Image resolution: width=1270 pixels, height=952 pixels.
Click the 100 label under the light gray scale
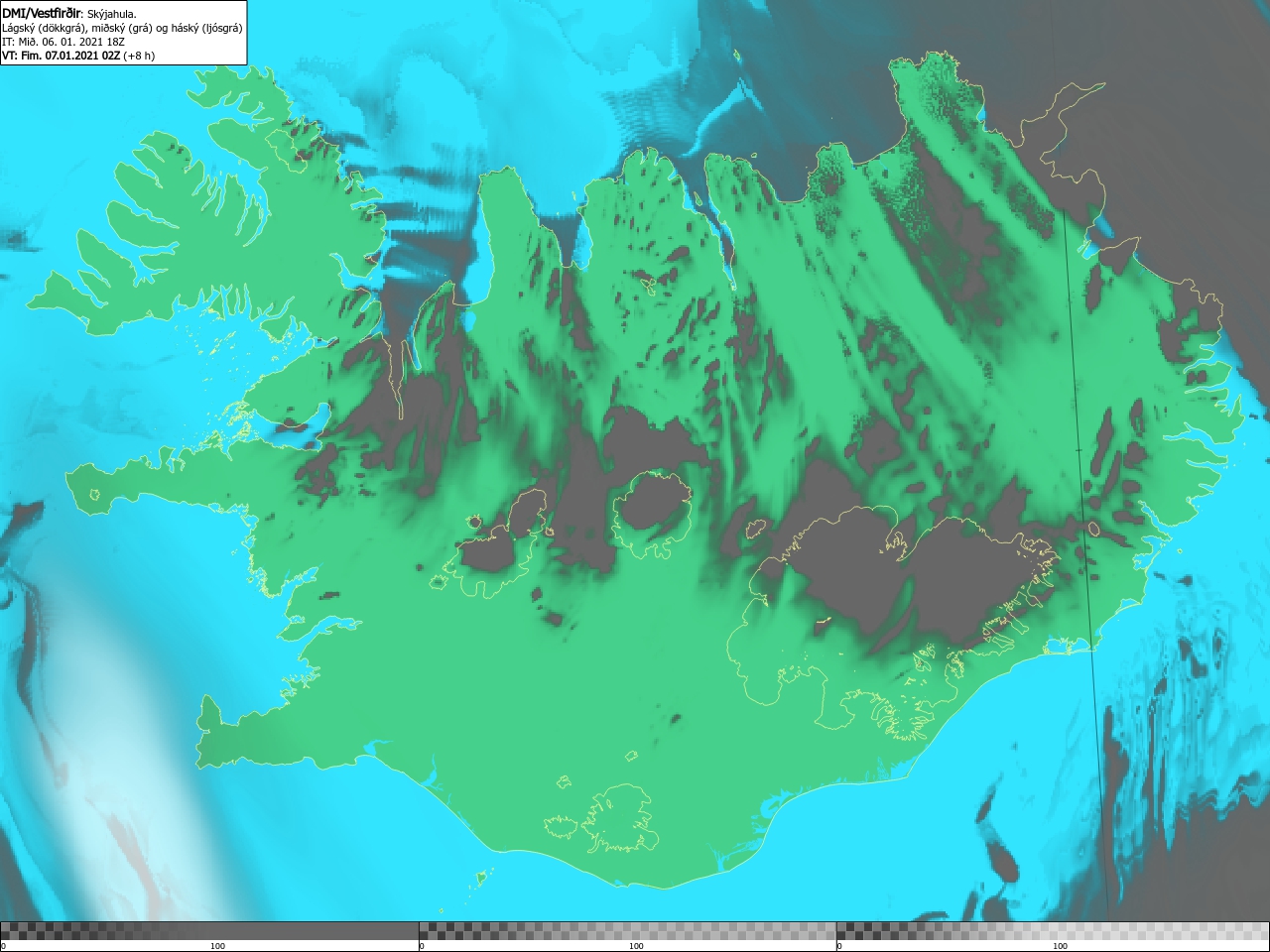pyautogui.click(x=1060, y=946)
